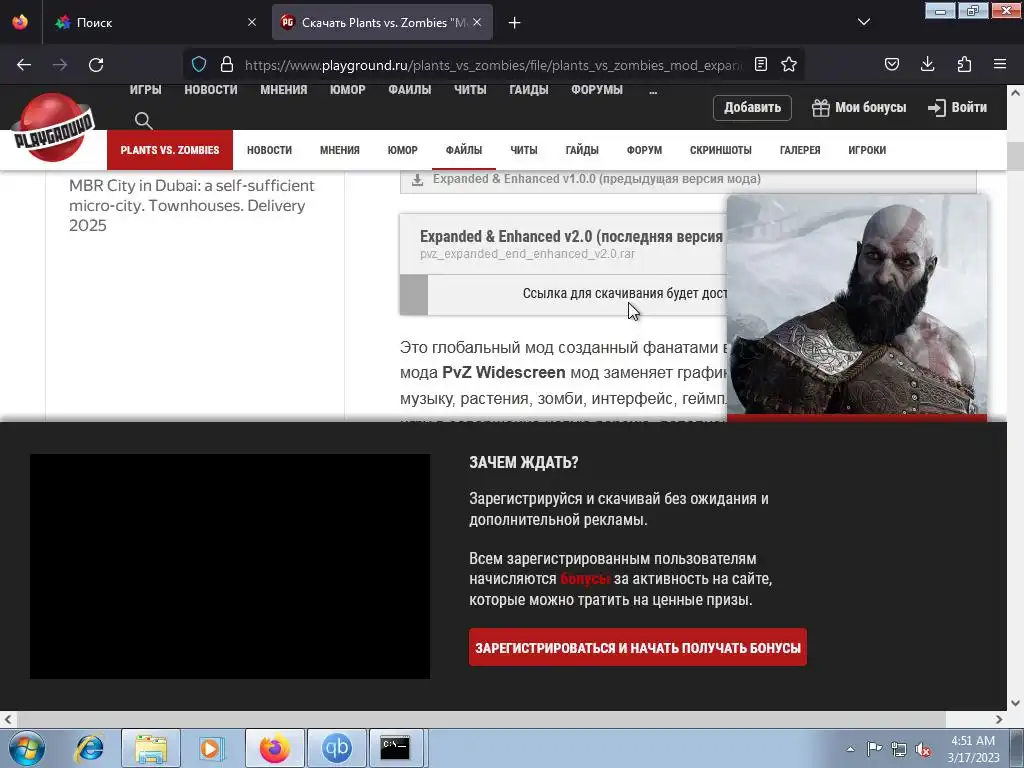1024x768 pixels.
Task: Open ФАЙЛЫ in the top dark menu
Action: (409, 90)
